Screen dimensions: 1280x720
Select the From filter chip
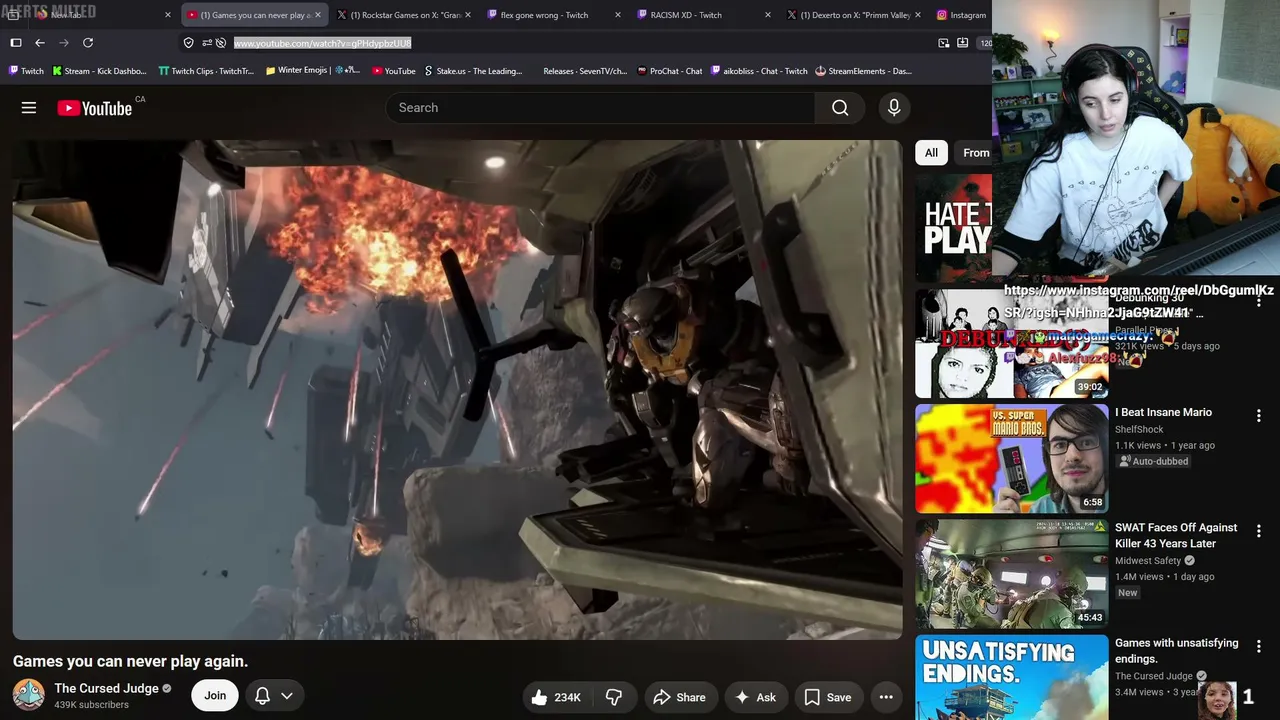click(x=976, y=153)
